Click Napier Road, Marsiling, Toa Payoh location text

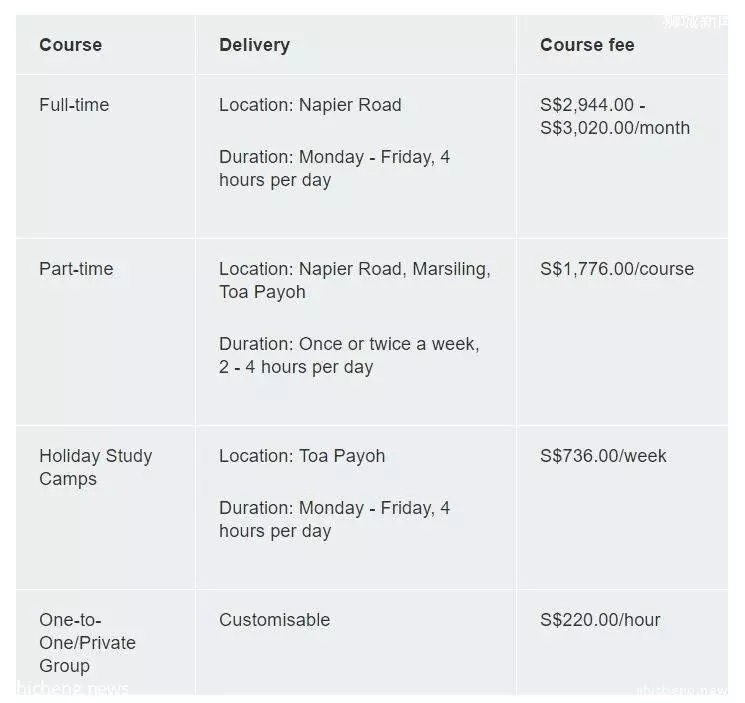click(354, 280)
